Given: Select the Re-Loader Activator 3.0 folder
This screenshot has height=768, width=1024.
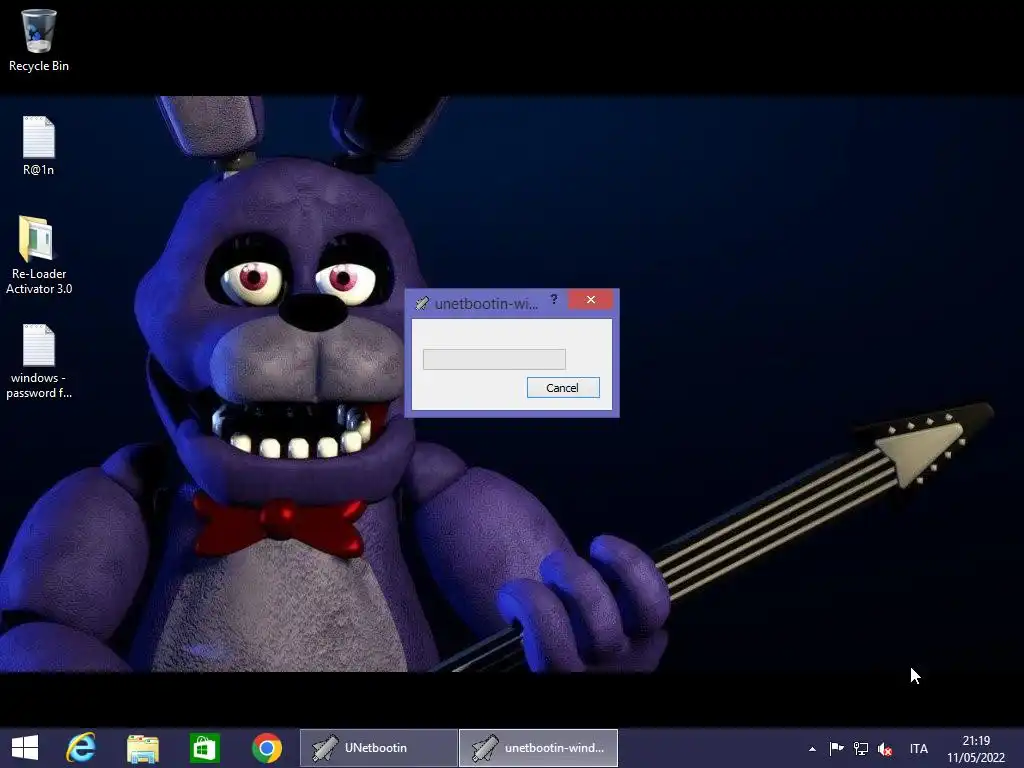Looking at the screenshot, I should tap(39, 255).
